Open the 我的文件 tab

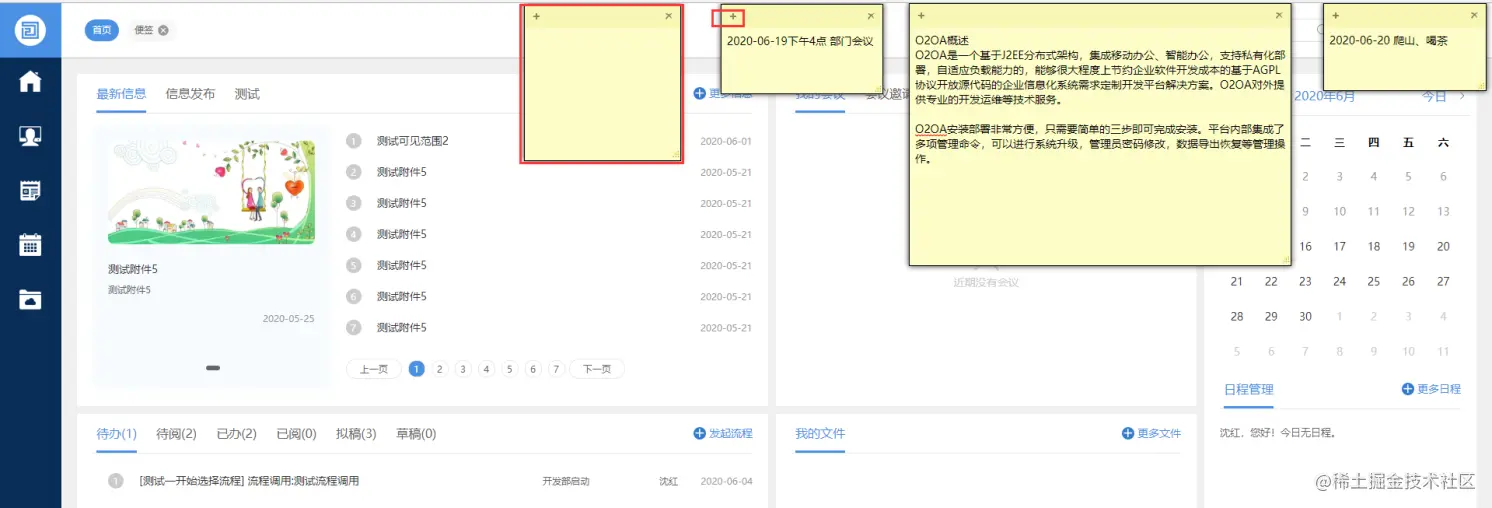click(x=820, y=434)
